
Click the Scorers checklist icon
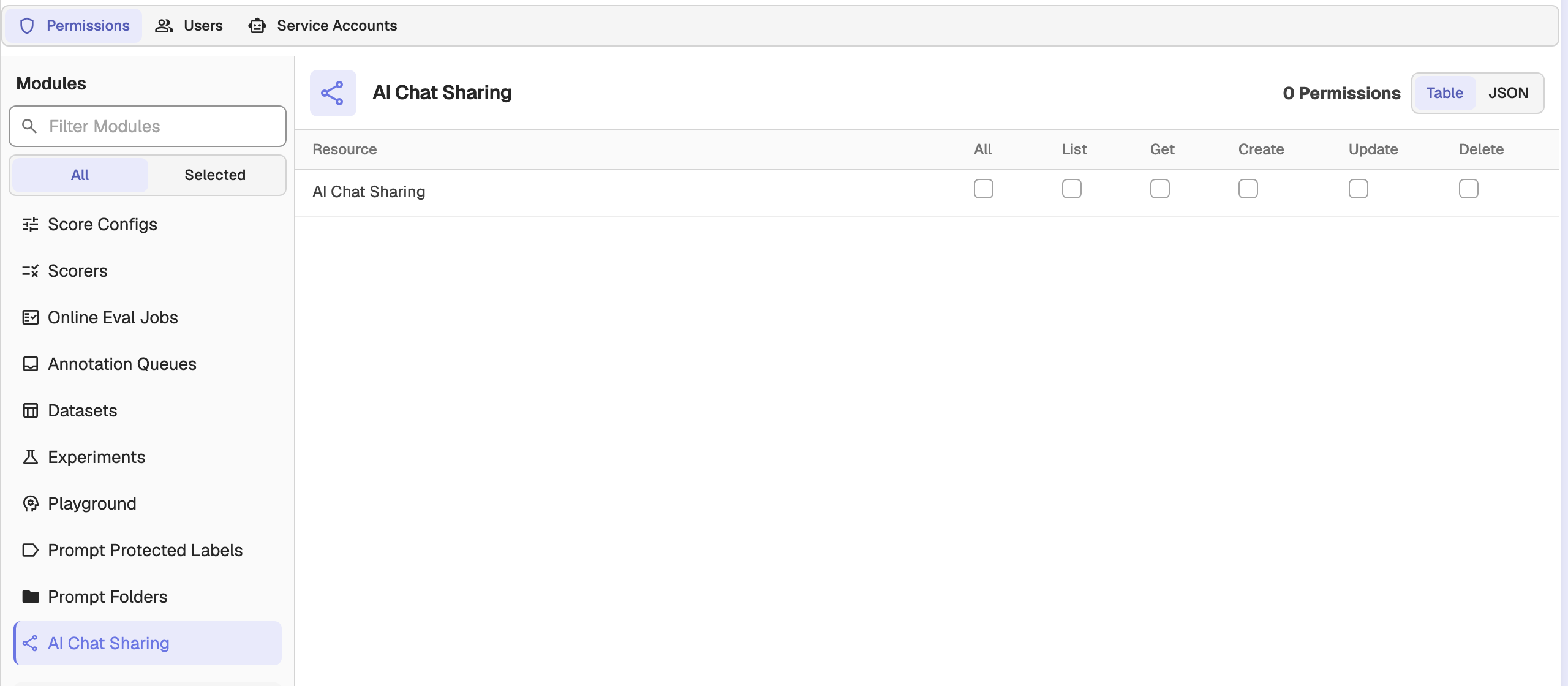point(31,271)
